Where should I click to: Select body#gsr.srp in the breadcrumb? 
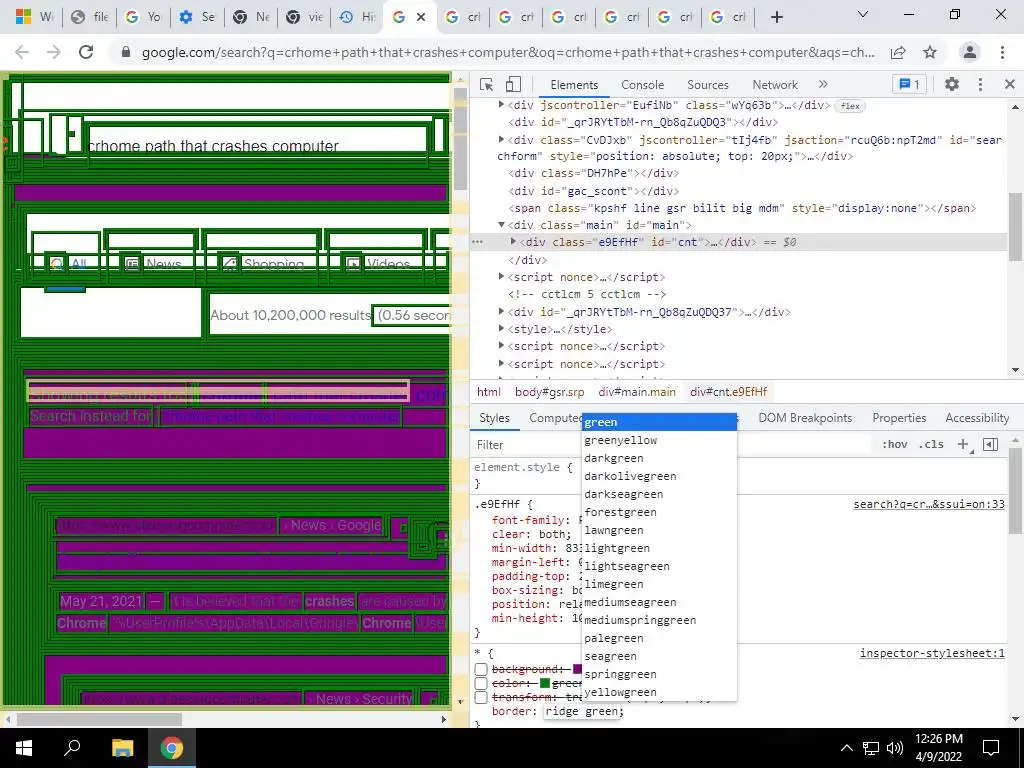pos(549,392)
